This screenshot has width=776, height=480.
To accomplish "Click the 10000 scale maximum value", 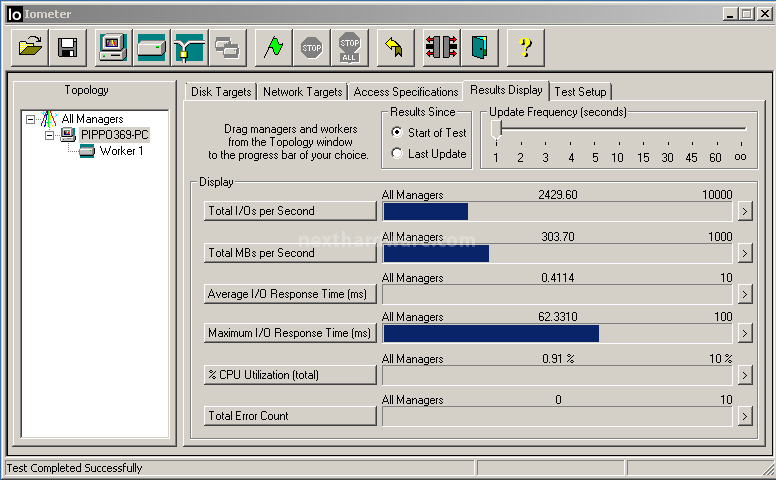I will [717, 194].
